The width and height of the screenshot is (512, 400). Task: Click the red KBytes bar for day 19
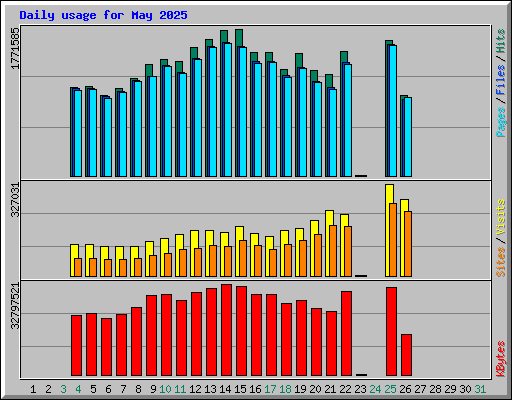point(301,338)
